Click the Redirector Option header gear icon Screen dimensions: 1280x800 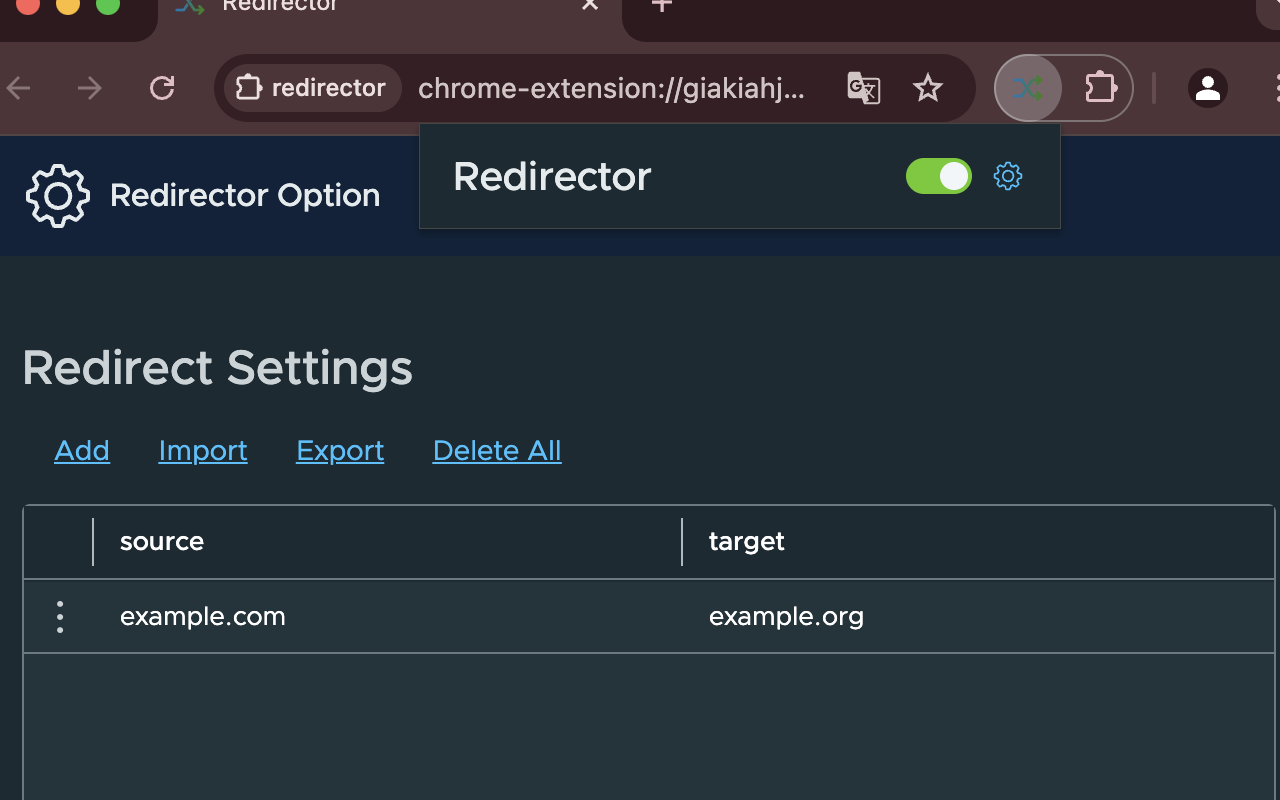pos(58,195)
